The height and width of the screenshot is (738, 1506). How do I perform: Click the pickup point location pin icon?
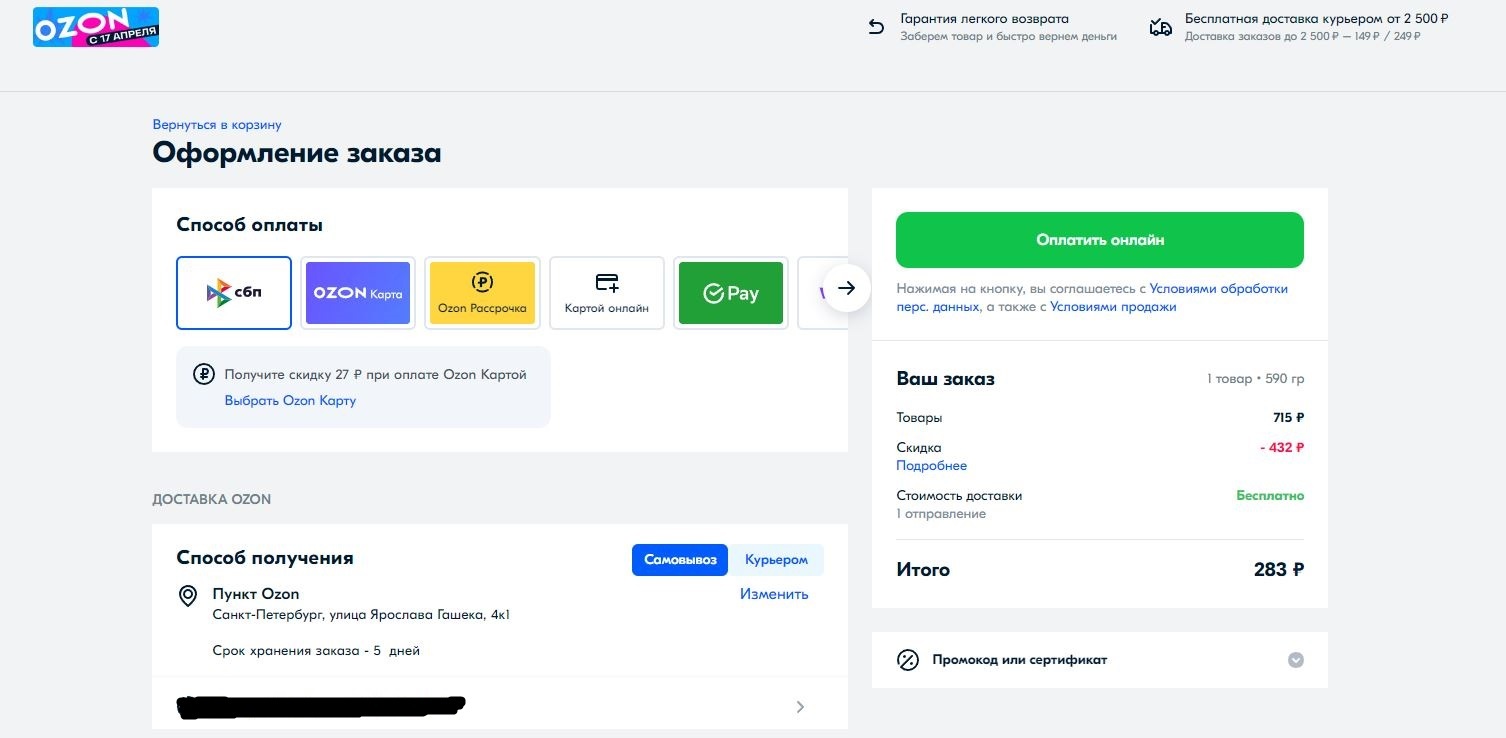pyautogui.click(x=187, y=596)
